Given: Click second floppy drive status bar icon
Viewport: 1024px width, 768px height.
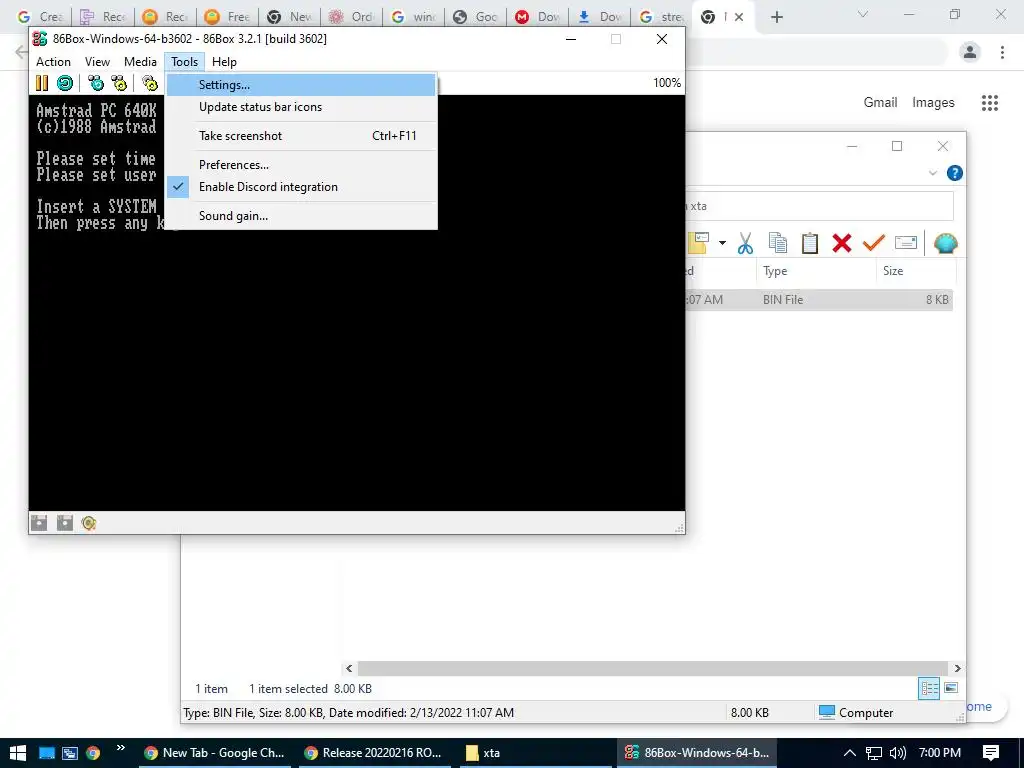Looking at the screenshot, I should tap(64, 522).
